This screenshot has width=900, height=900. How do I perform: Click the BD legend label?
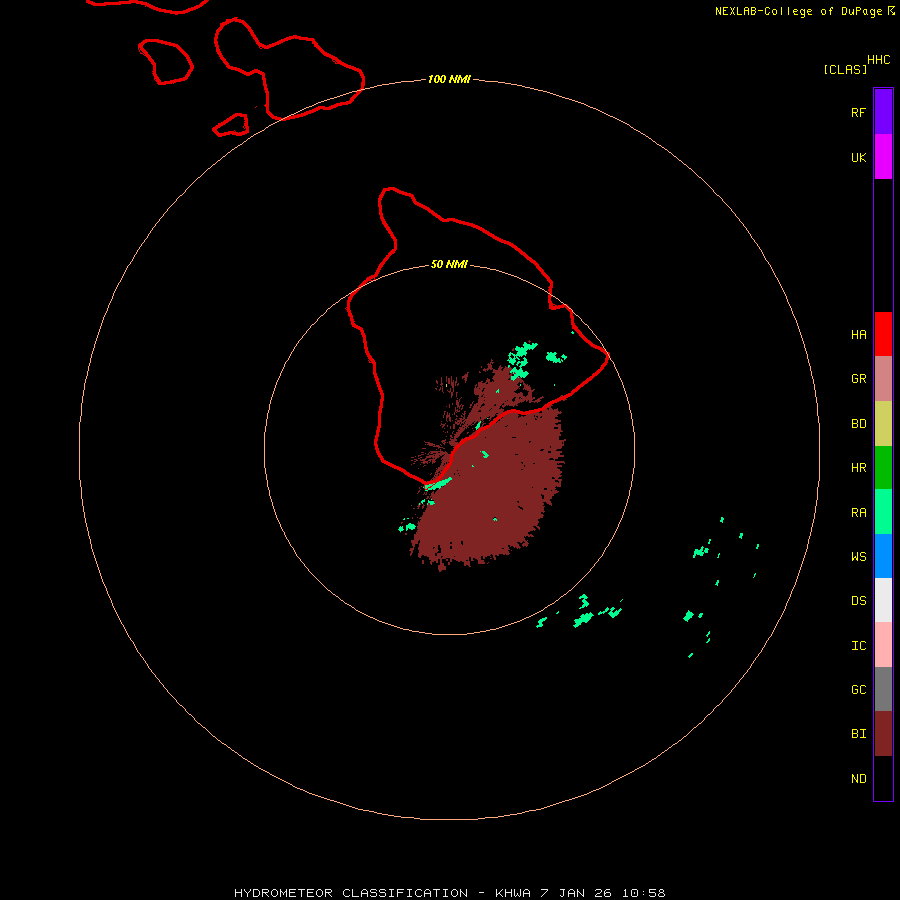click(x=858, y=424)
